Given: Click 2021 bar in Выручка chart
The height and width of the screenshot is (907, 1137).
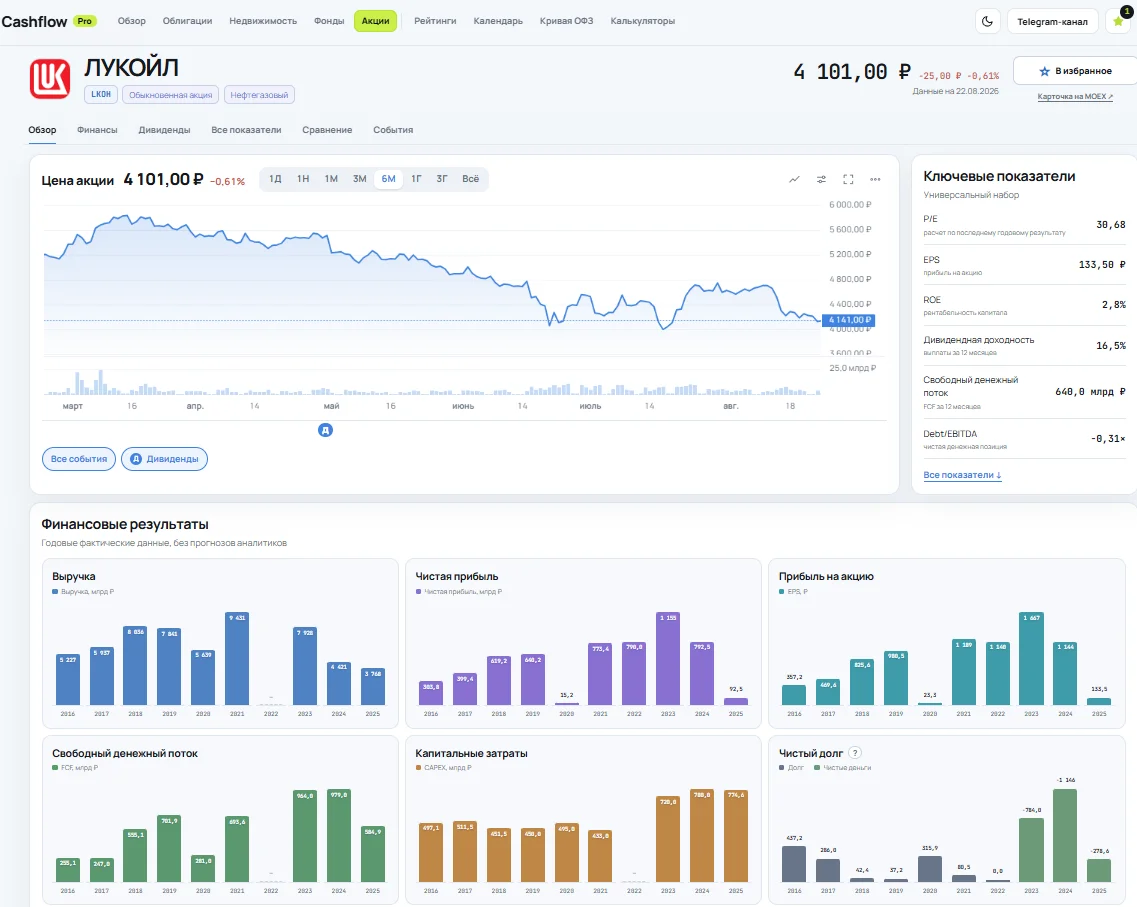Looking at the screenshot, I should point(237,658).
